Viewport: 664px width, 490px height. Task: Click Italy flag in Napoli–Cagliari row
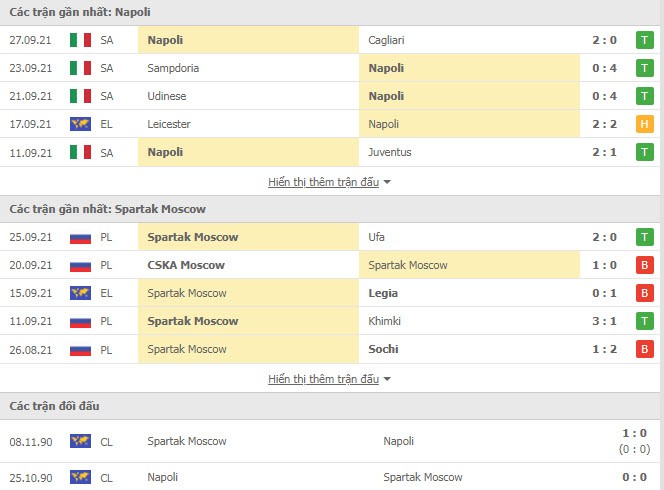80,40
